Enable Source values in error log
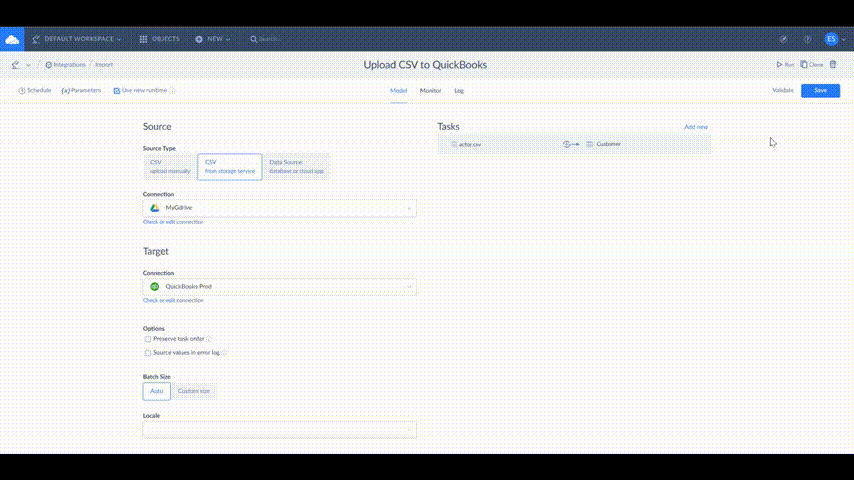The height and width of the screenshot is (480, 854). (x=148, y=353)
